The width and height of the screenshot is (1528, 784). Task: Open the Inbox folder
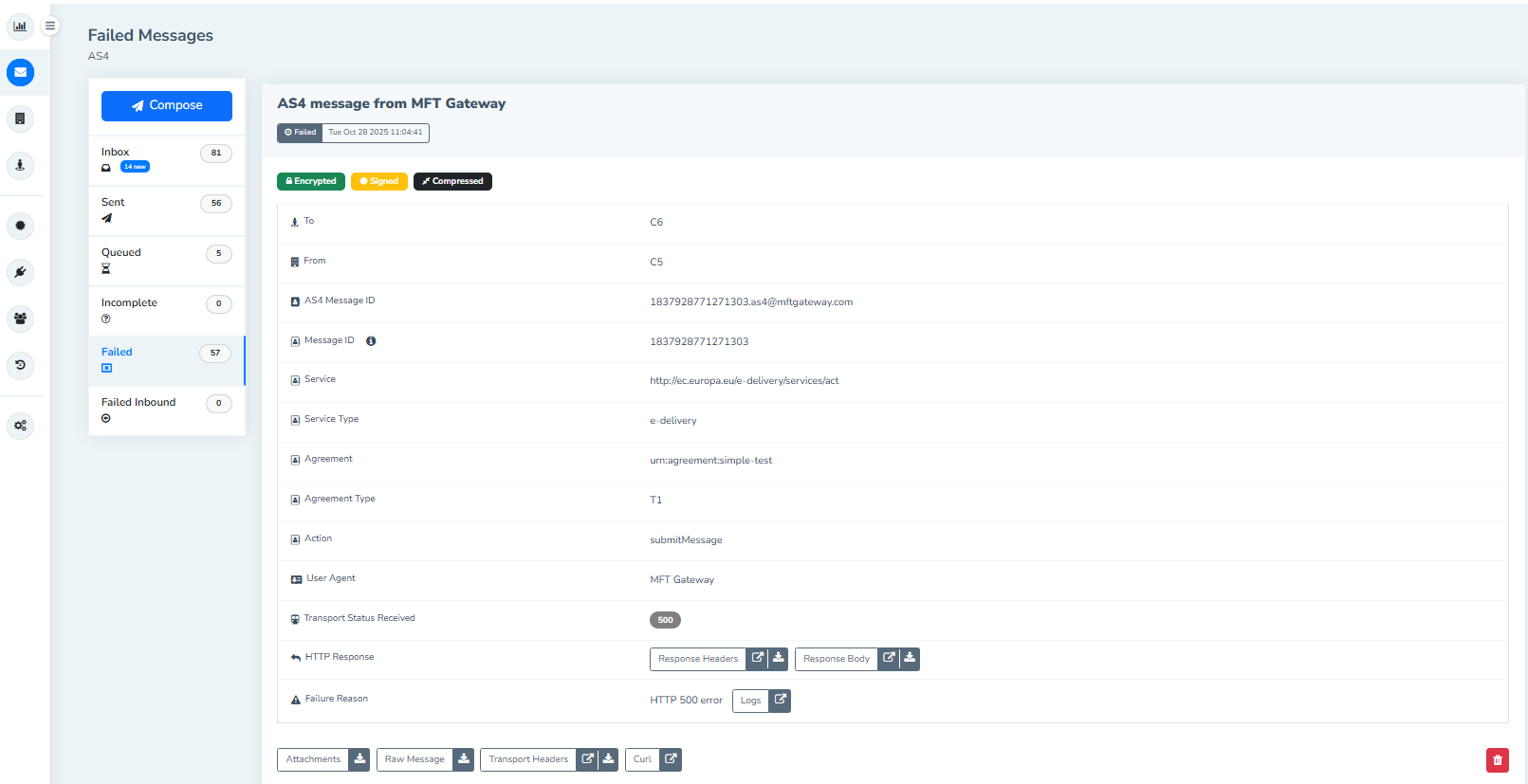tap(166, 159)
